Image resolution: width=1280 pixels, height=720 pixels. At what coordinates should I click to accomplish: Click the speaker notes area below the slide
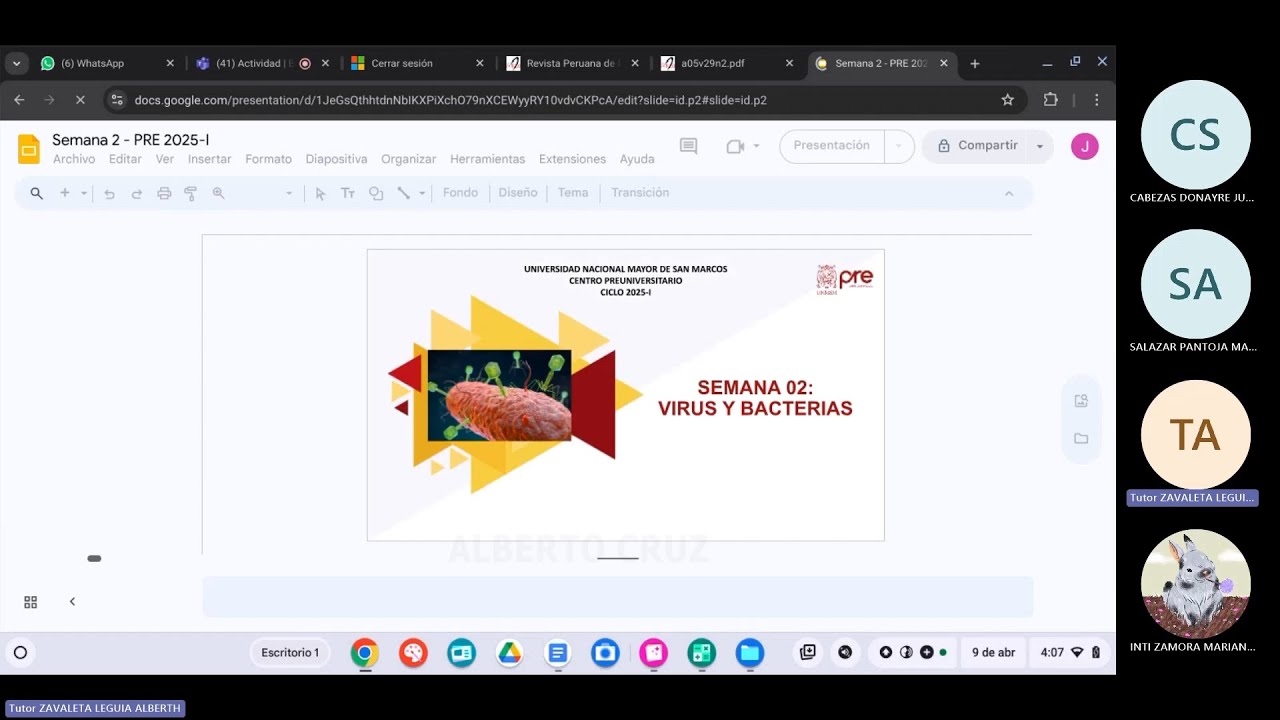coord(618,597)
